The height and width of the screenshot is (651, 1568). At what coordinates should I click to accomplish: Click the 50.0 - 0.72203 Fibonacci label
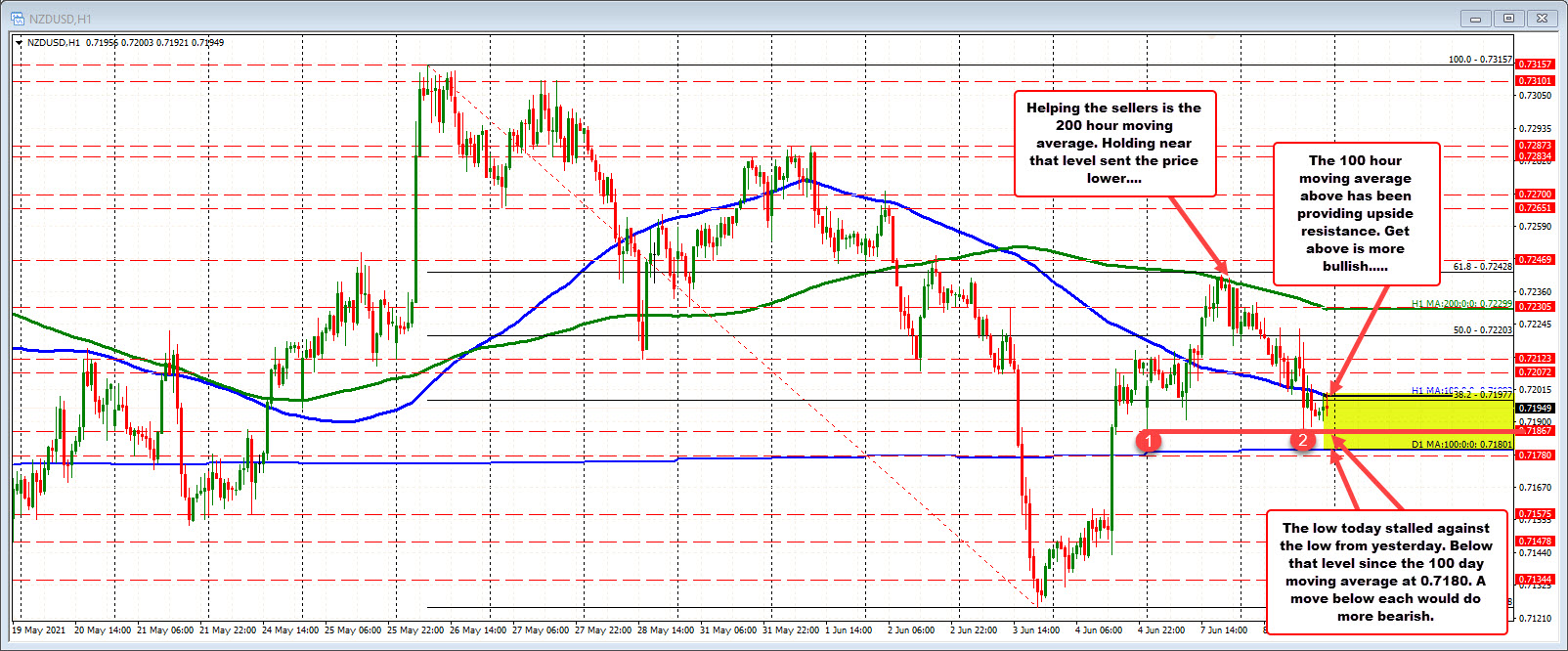coord(1482,329)
